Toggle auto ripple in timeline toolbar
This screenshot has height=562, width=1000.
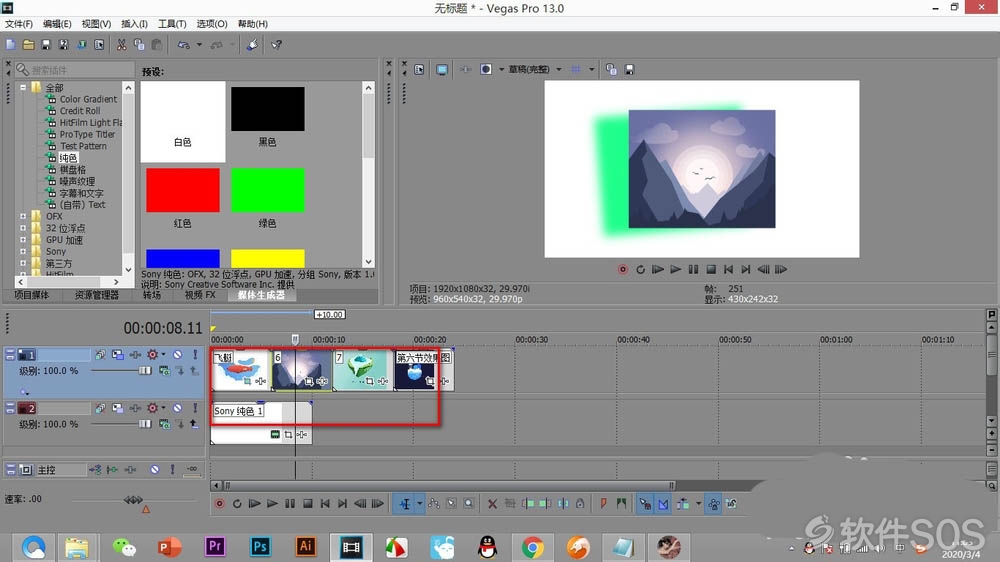pos(682,503)
